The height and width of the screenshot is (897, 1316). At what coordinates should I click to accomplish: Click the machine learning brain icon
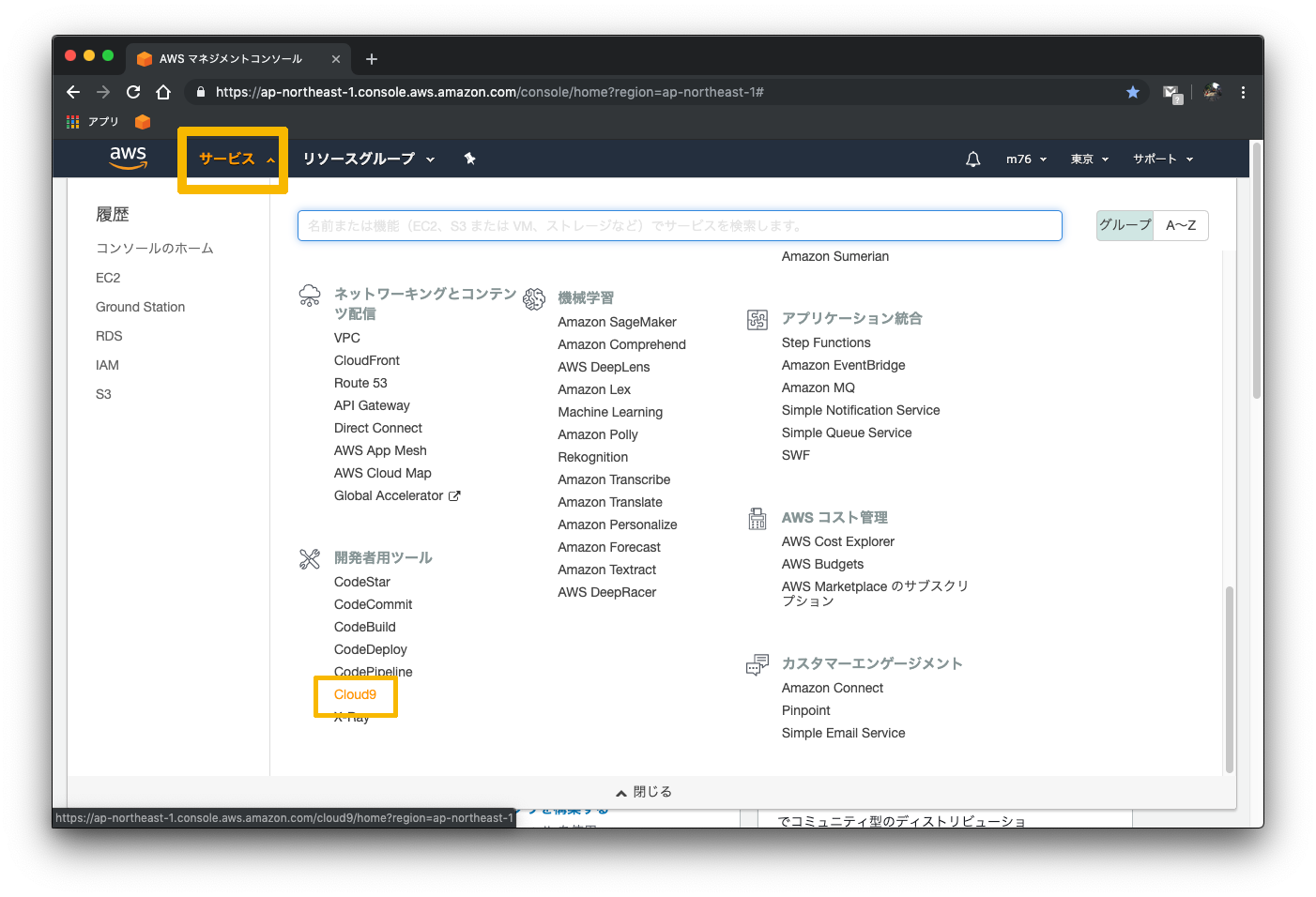click(x=534, y=298)
